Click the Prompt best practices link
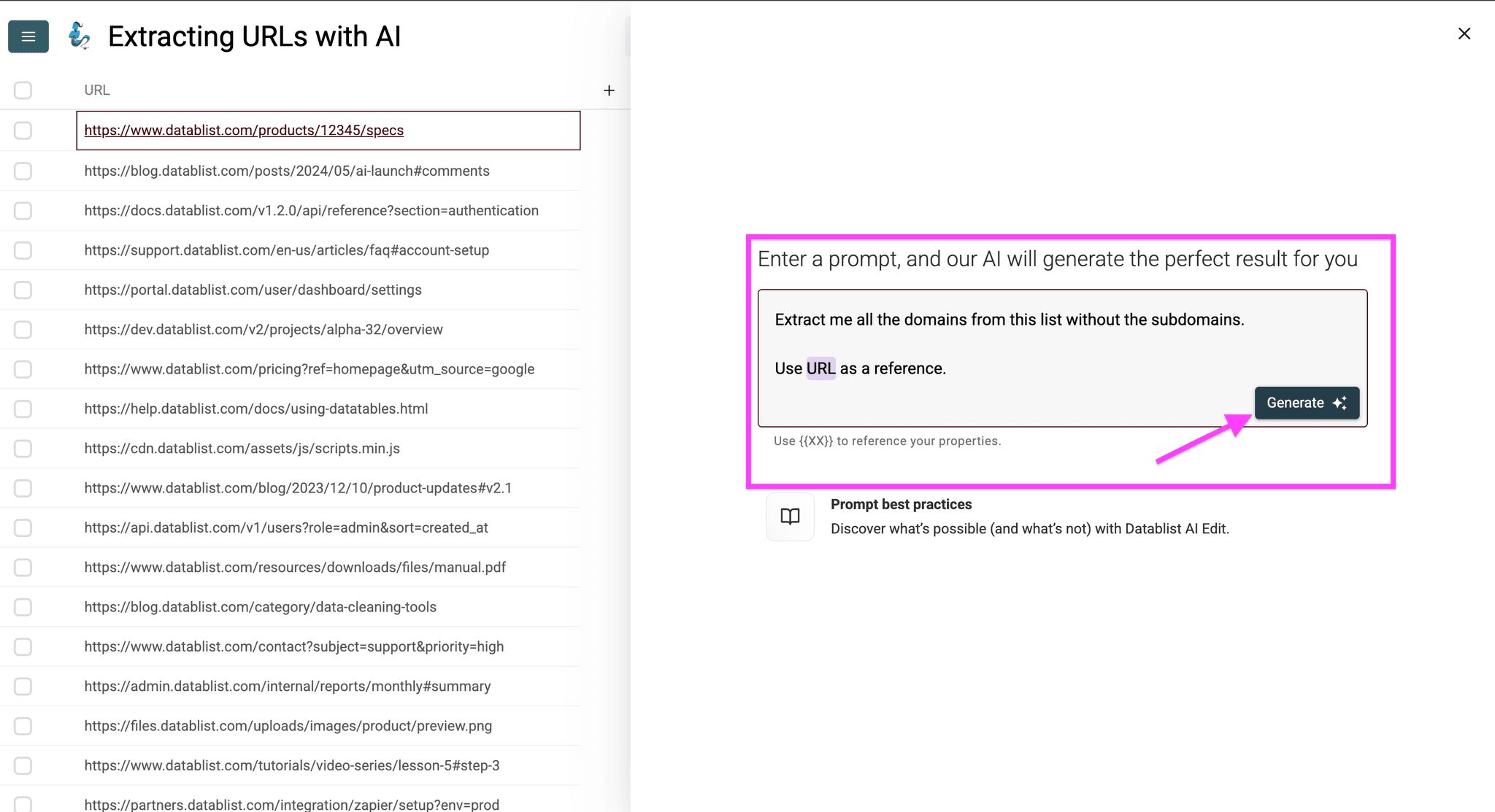The width and height of the screenshot is (1495, 812). pyautogui.click(x=901, y=503)
